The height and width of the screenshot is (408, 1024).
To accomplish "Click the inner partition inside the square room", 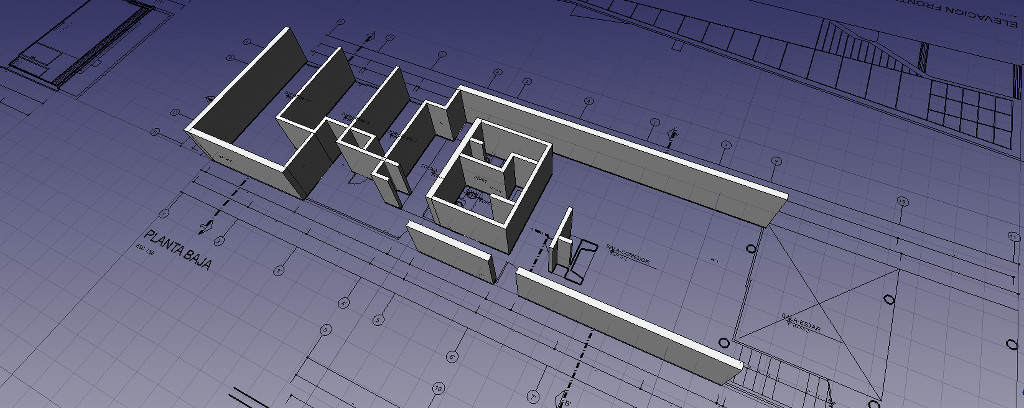I will click(487, 173).
